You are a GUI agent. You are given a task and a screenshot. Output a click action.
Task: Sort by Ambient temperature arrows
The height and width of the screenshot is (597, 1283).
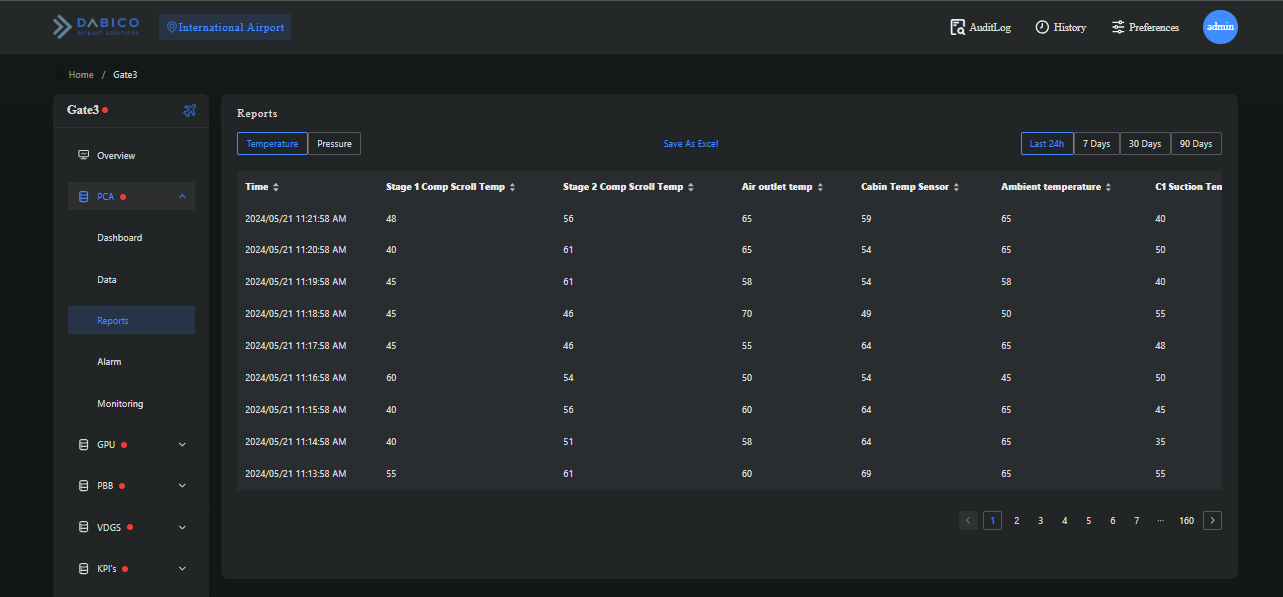(x=1109, y=187)
